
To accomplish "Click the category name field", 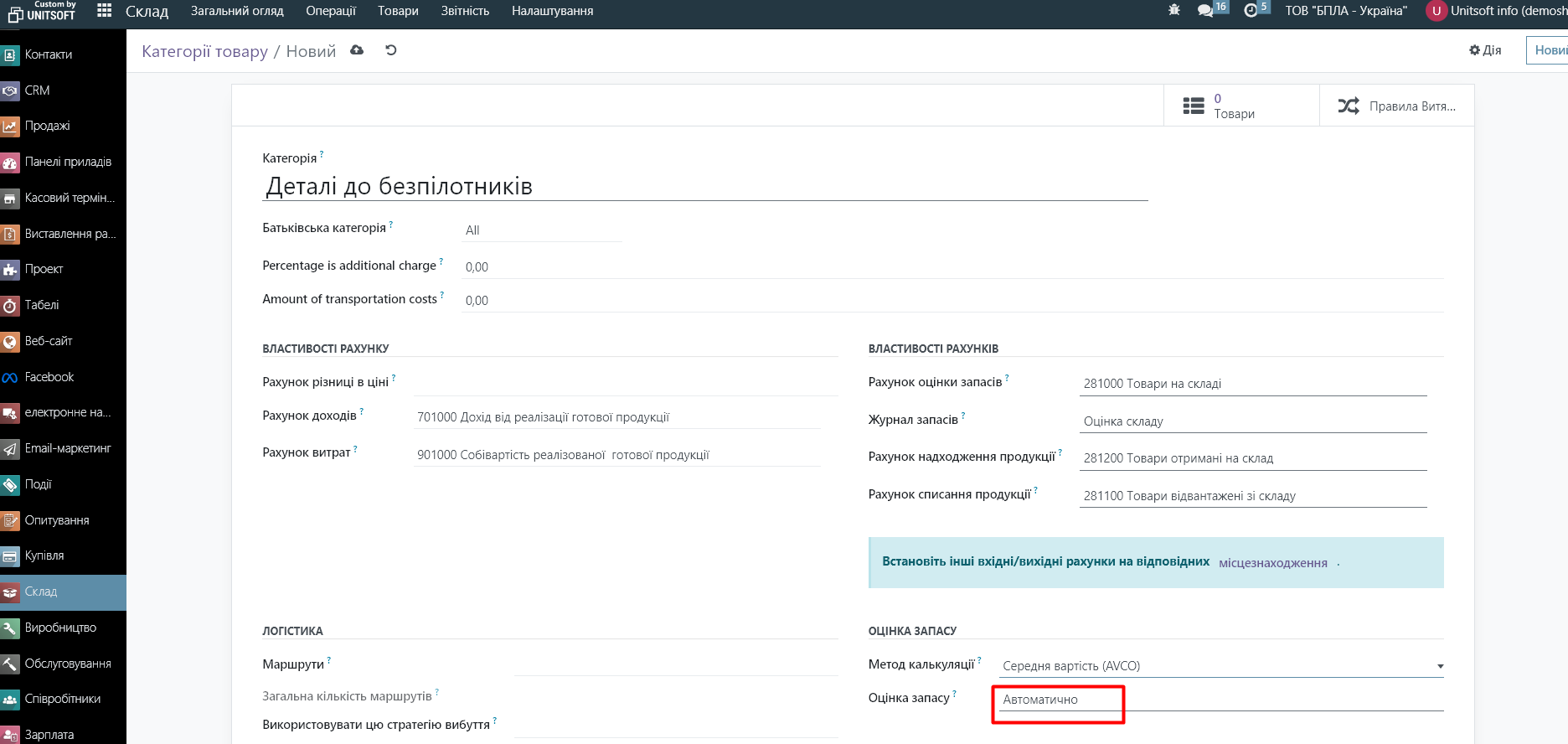I will coord(704,186).
